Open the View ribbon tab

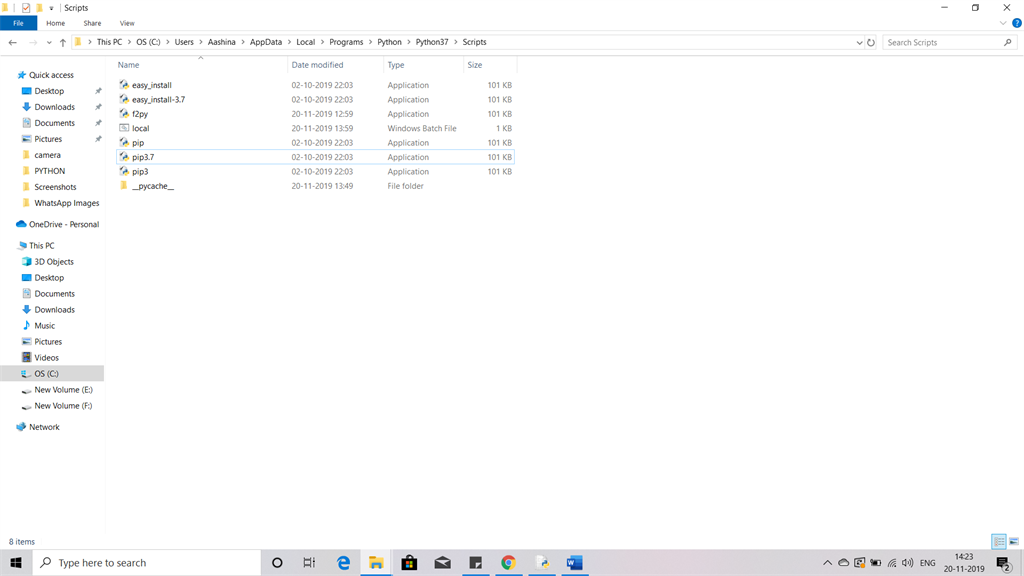[127, 23]
